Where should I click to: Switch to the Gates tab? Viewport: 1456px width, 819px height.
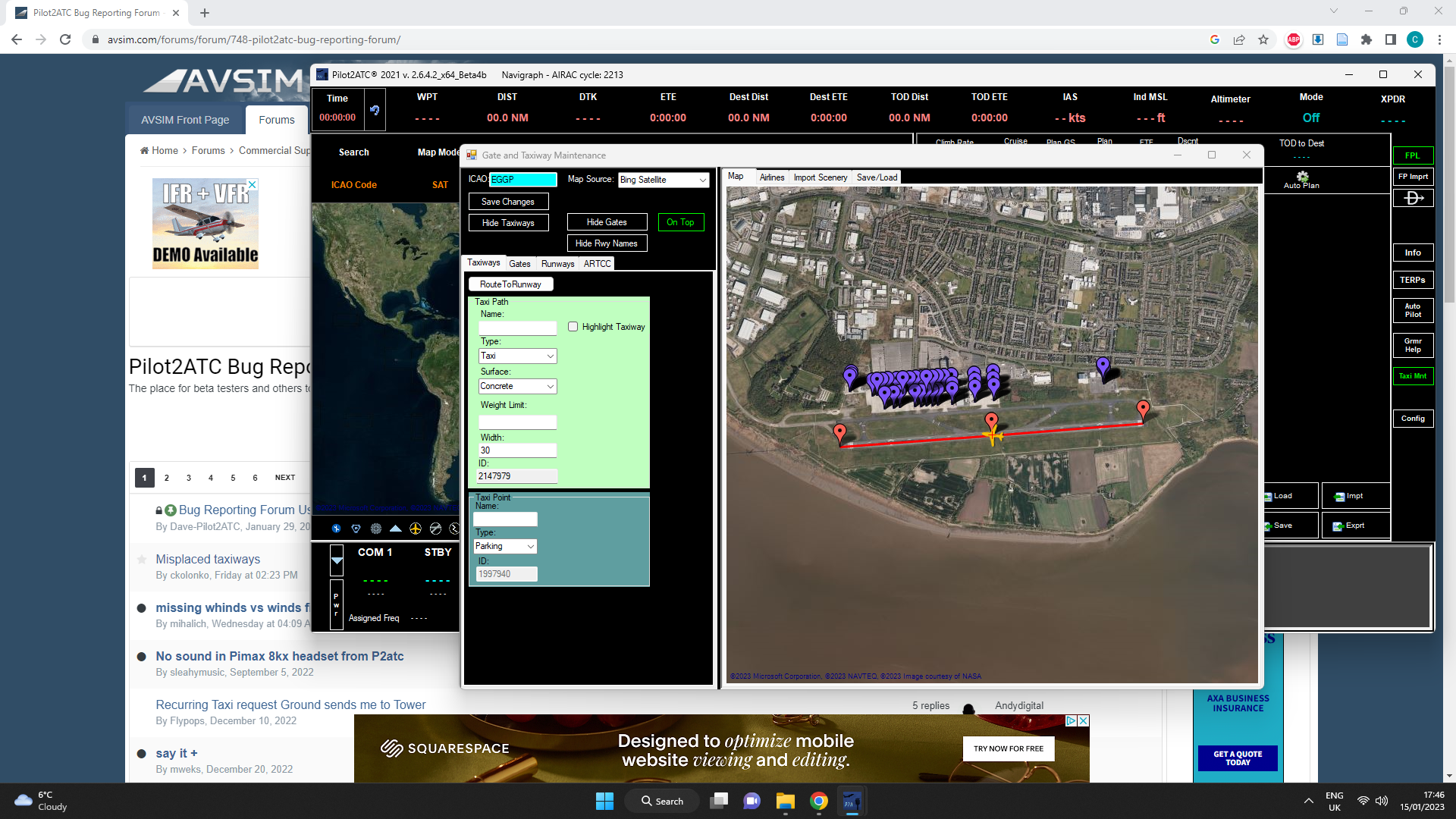click(x=519, y=264)
